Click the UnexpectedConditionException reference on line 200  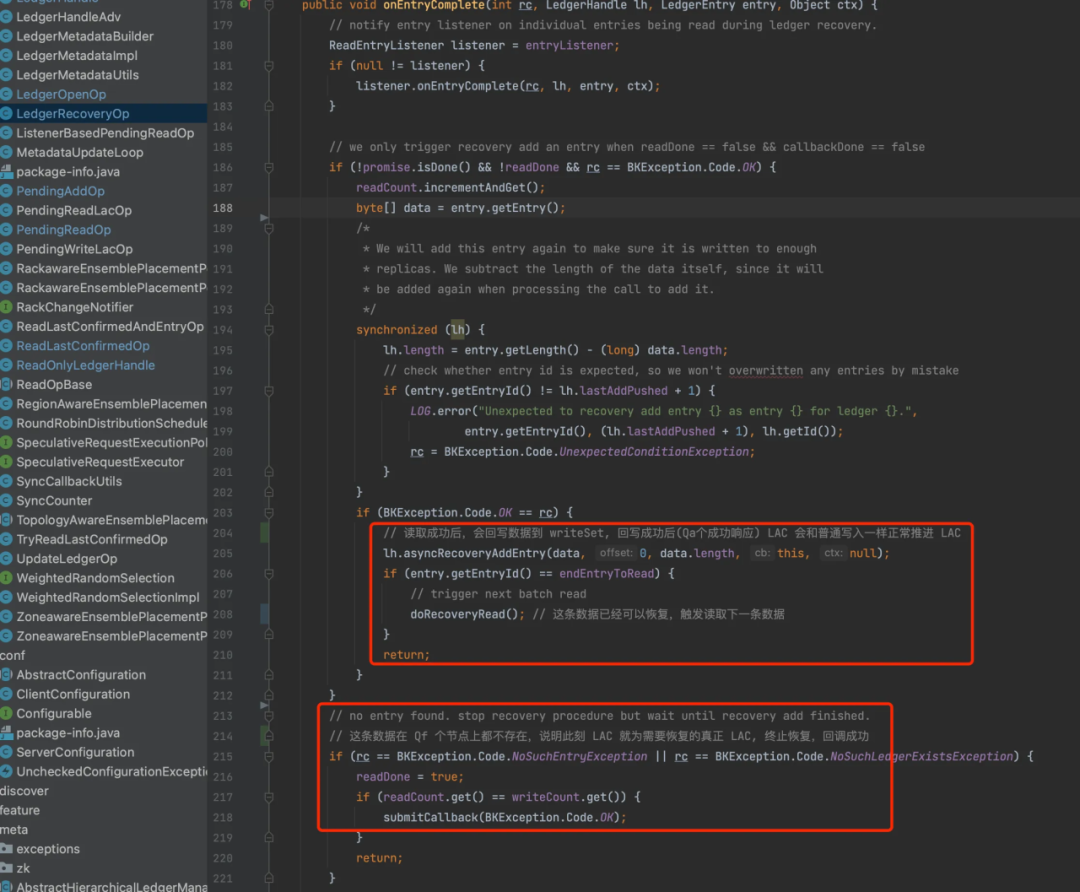654,452
